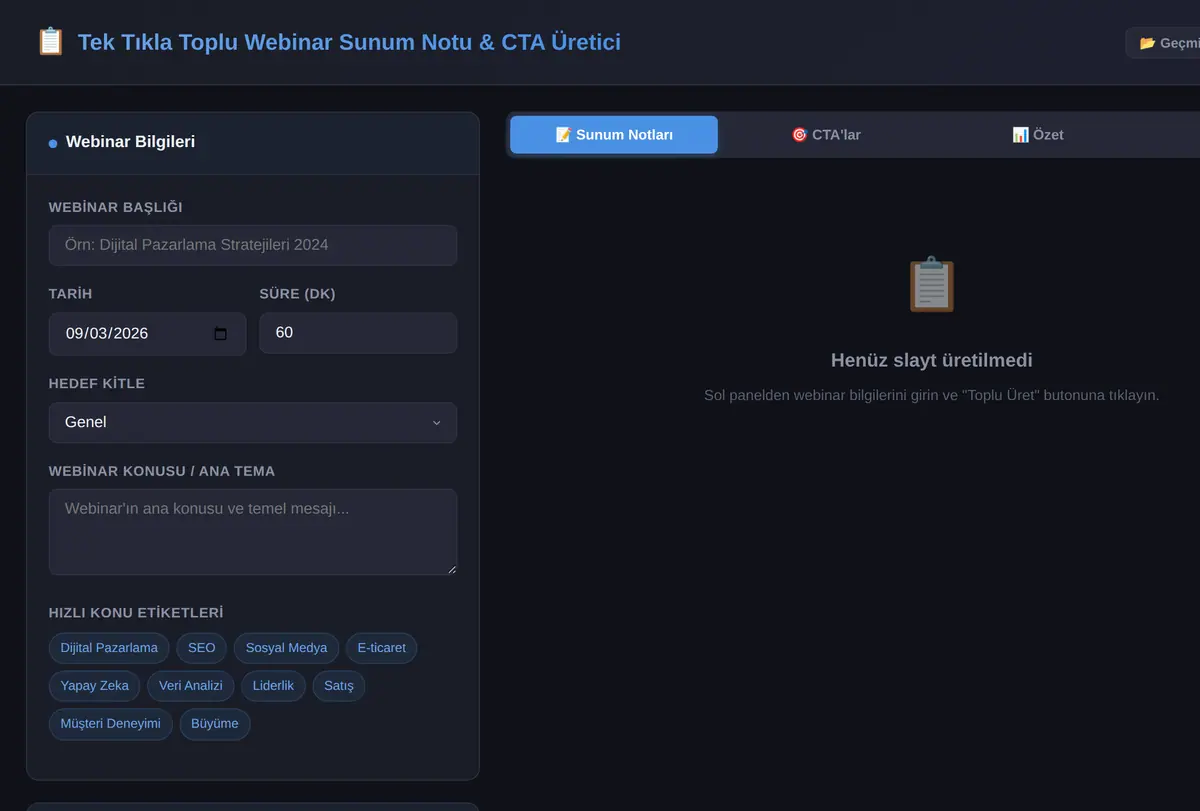Focus the Webinar Konusu / Ana Tema textarea
1200x811 pixels.
coord(253,532)
